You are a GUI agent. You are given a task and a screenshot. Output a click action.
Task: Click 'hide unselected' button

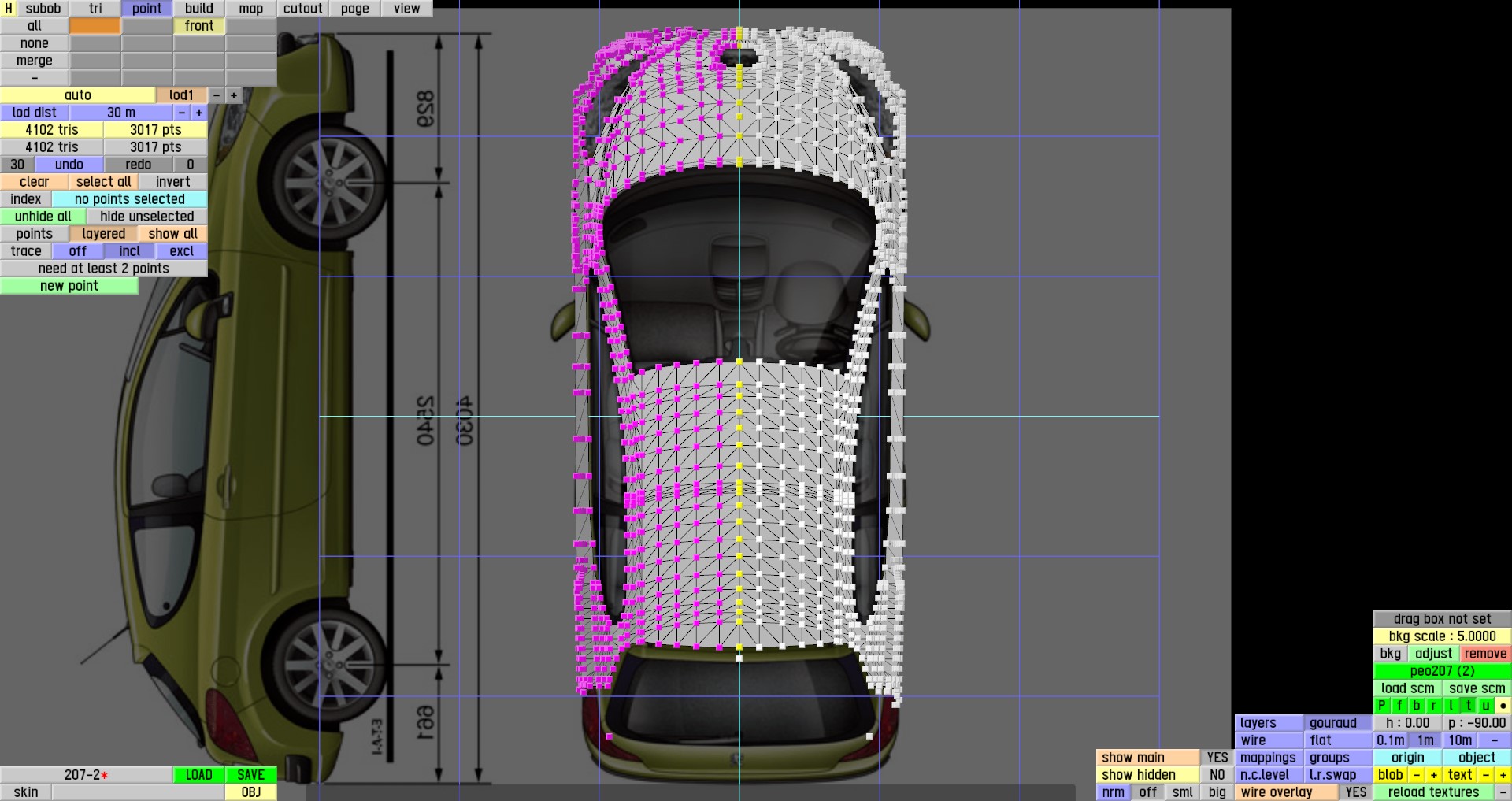point(147,217)
